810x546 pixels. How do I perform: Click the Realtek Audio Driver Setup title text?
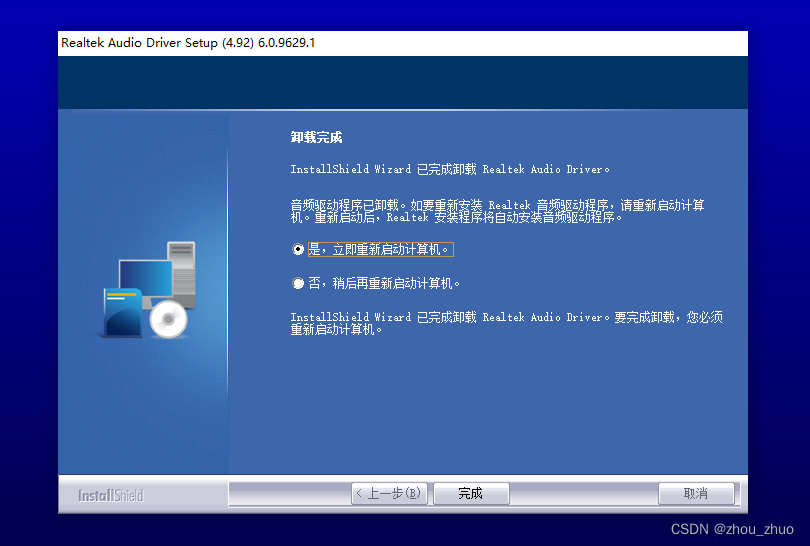(188, 42)
